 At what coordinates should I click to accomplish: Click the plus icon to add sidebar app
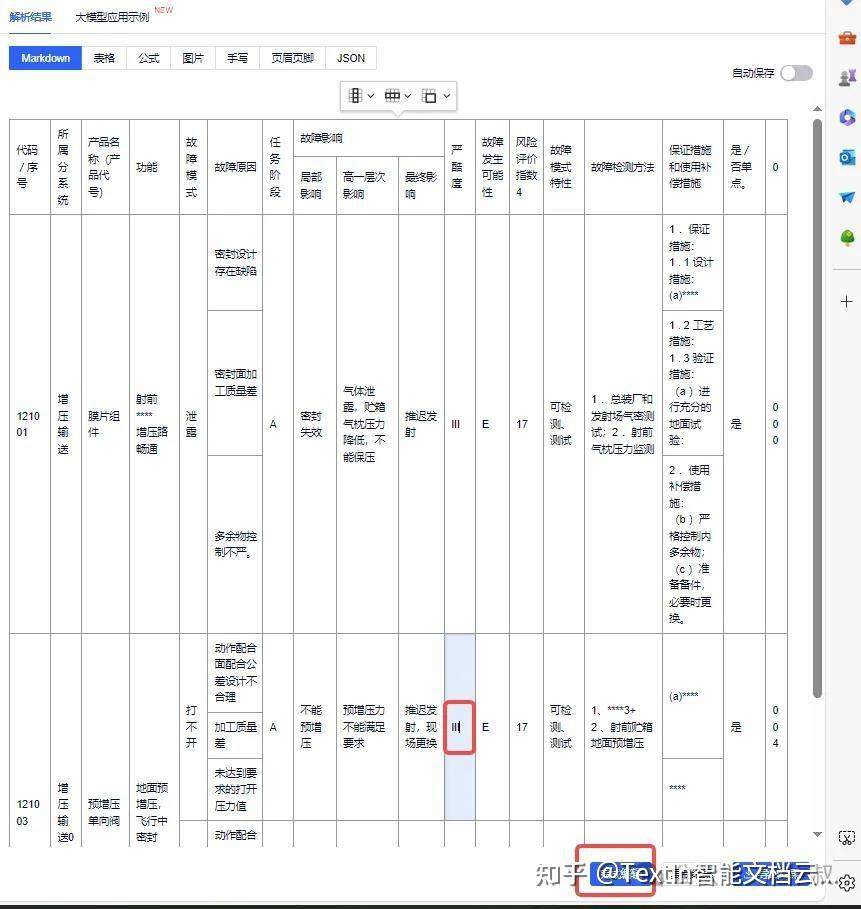(847, 301)
